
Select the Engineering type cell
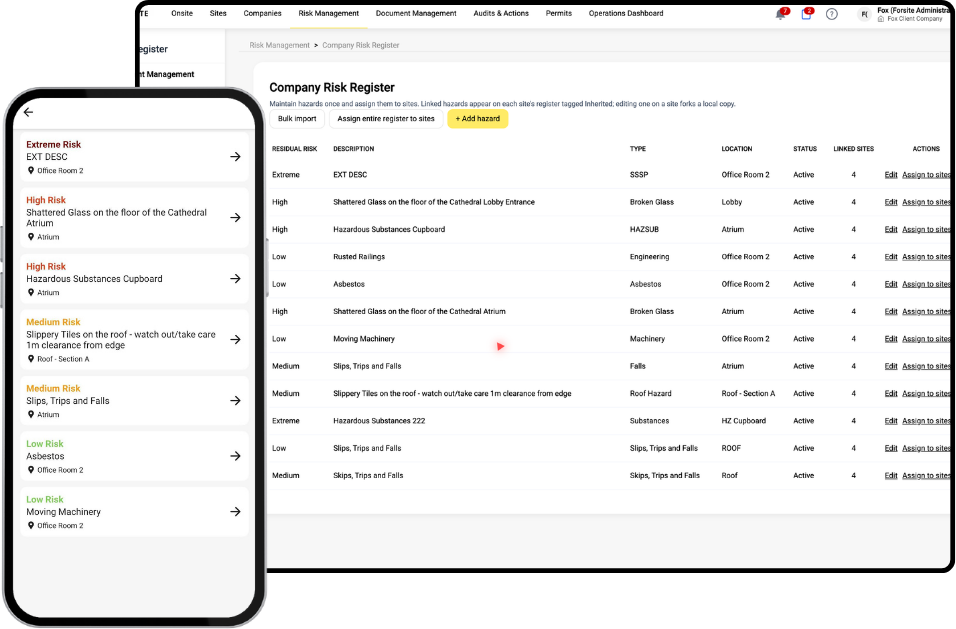(649, 257)
